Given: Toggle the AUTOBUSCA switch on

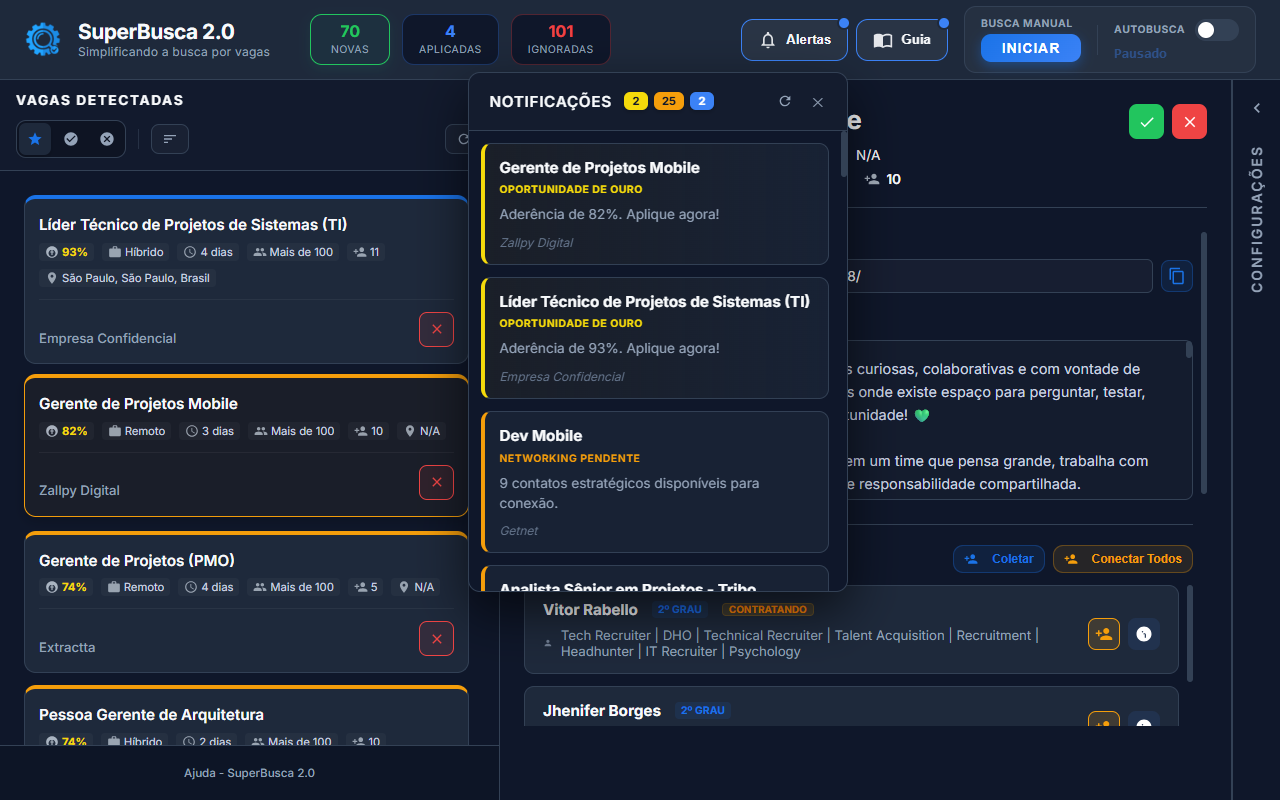Looking at the screenshot, I should (x=1217, y=31).
